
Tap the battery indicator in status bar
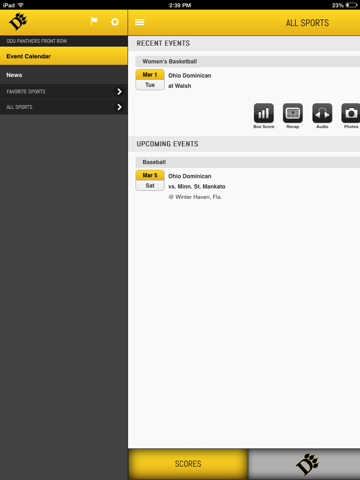click(351, 5)
